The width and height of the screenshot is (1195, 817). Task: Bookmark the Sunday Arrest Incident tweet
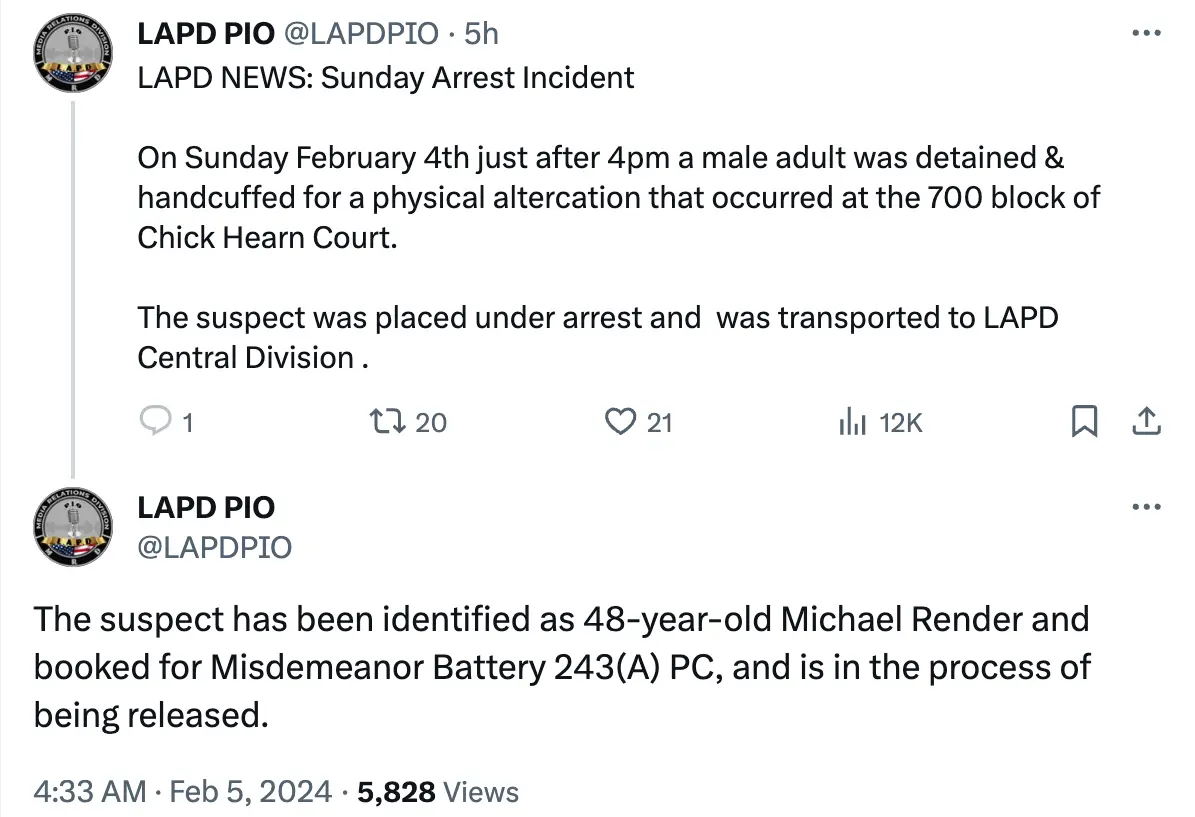[1086, 422]
